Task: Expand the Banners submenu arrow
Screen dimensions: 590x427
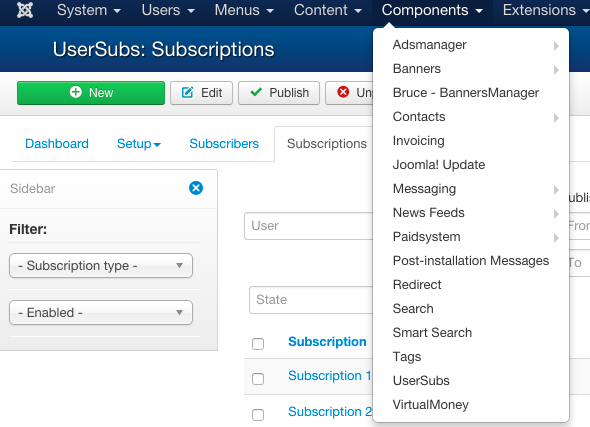Action: pos(556,70)
